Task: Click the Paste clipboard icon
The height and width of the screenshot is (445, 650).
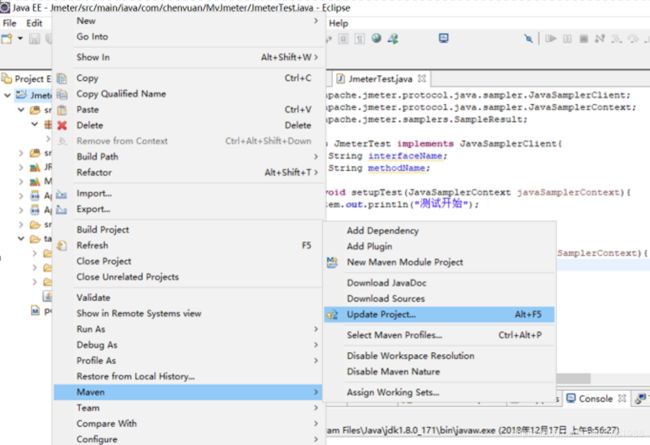Action: click(x=62, y=110)
